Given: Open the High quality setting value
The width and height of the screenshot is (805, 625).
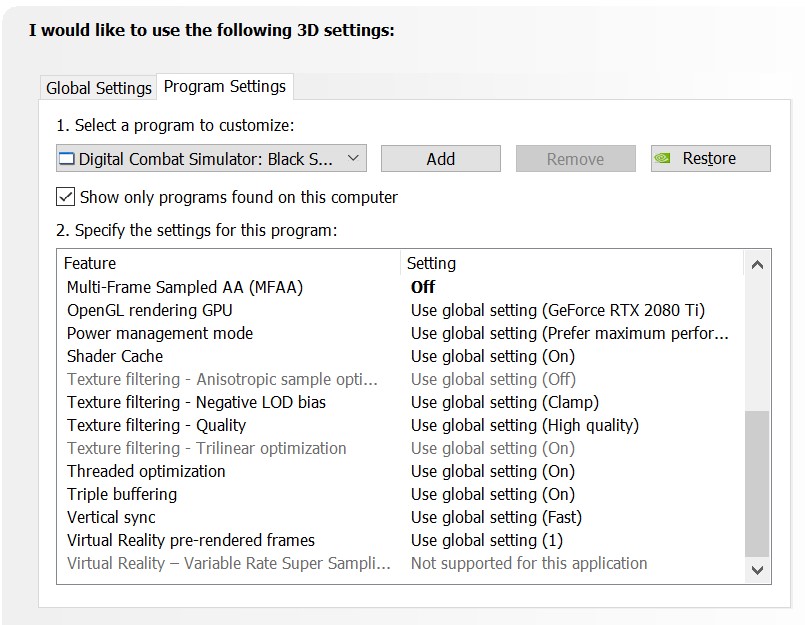Looking at the screenshot, I should tap(525, 425).
